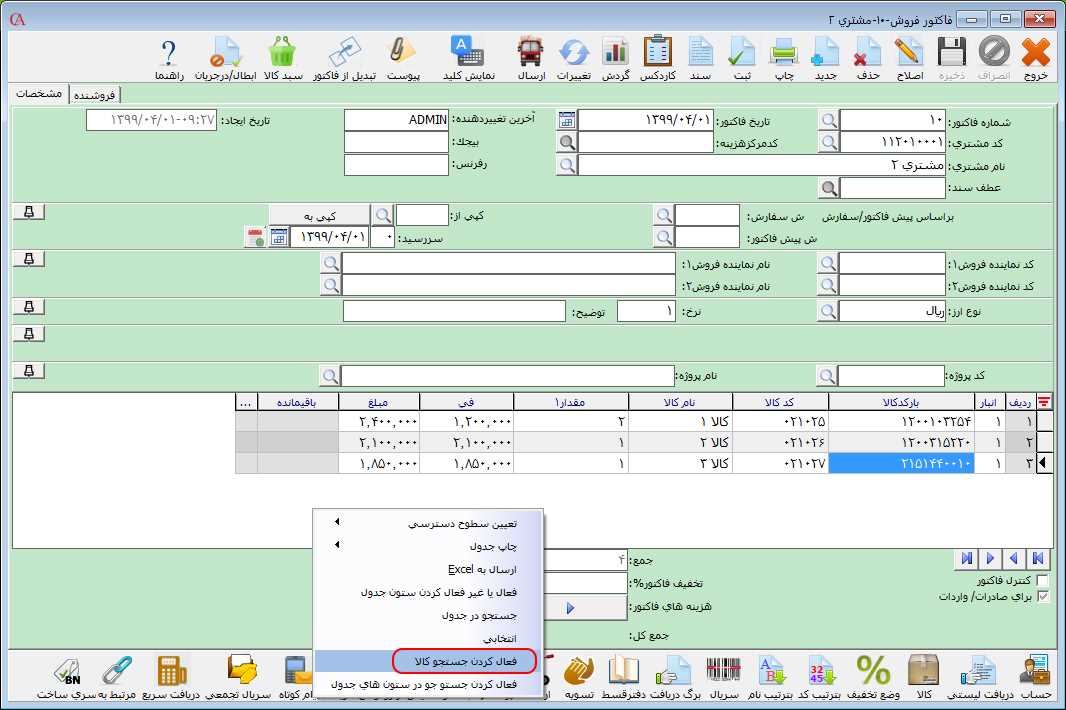1066x710 pixels.
Task: Click the Delete (حذف) icon in toolbar
Action: click(867, 57)
